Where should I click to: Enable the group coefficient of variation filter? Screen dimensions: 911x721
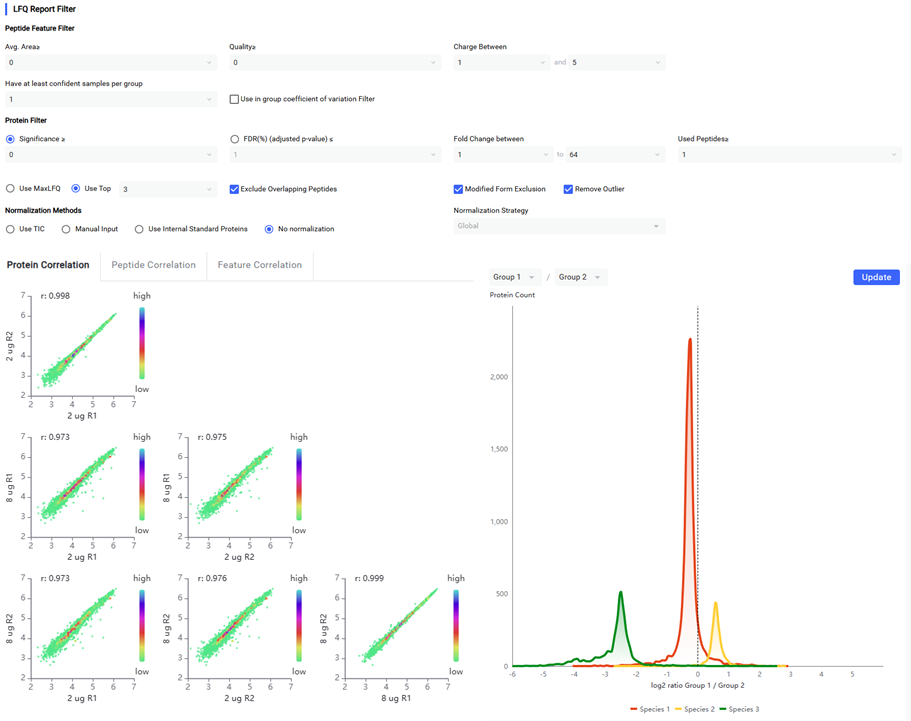point(234,99)
